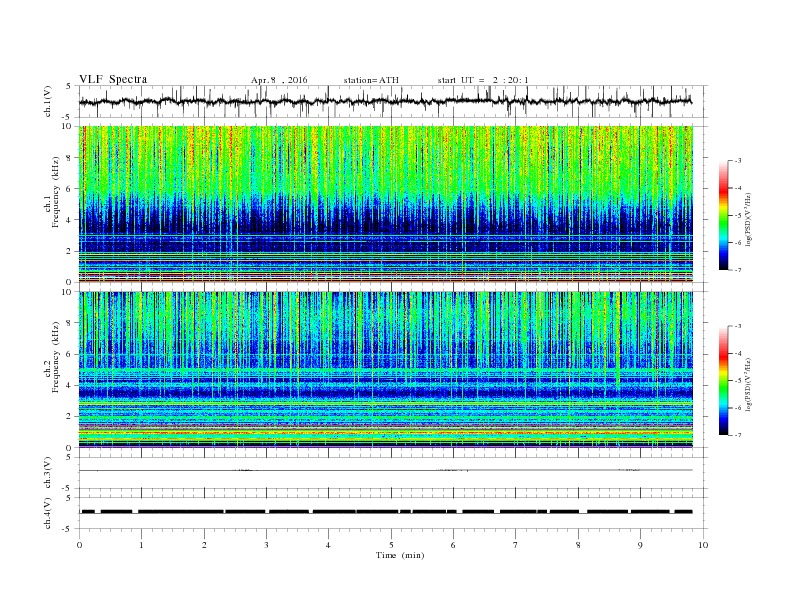Click the "ch.1(V)" waveform axis label
The height and width of the screenshot is (612, 792).
48,101
